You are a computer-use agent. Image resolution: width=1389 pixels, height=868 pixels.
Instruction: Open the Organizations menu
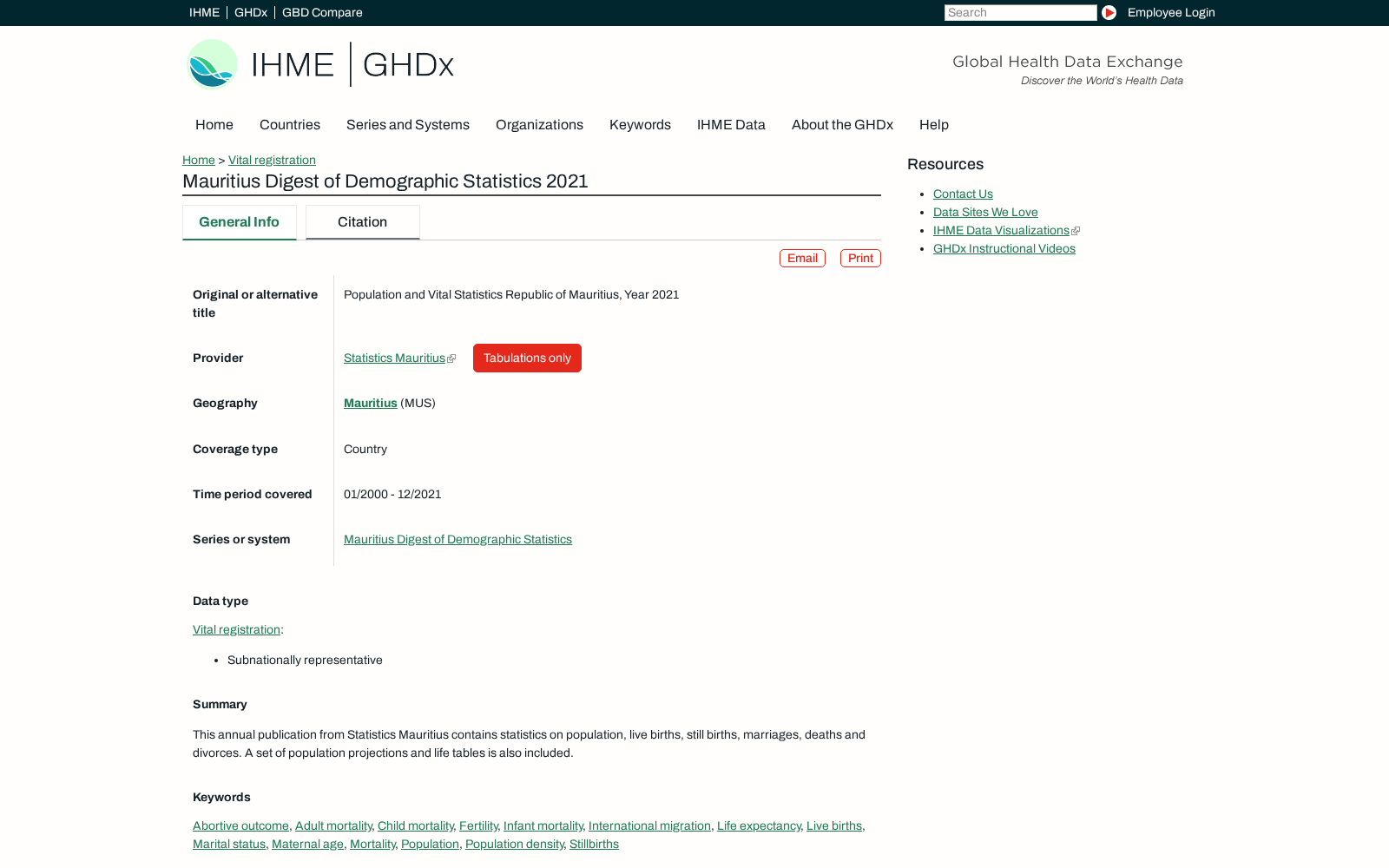point(539,125)
